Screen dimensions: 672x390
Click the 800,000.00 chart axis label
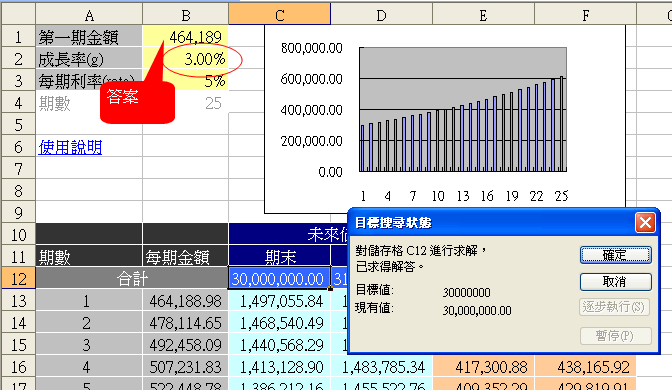click(312, 48)
